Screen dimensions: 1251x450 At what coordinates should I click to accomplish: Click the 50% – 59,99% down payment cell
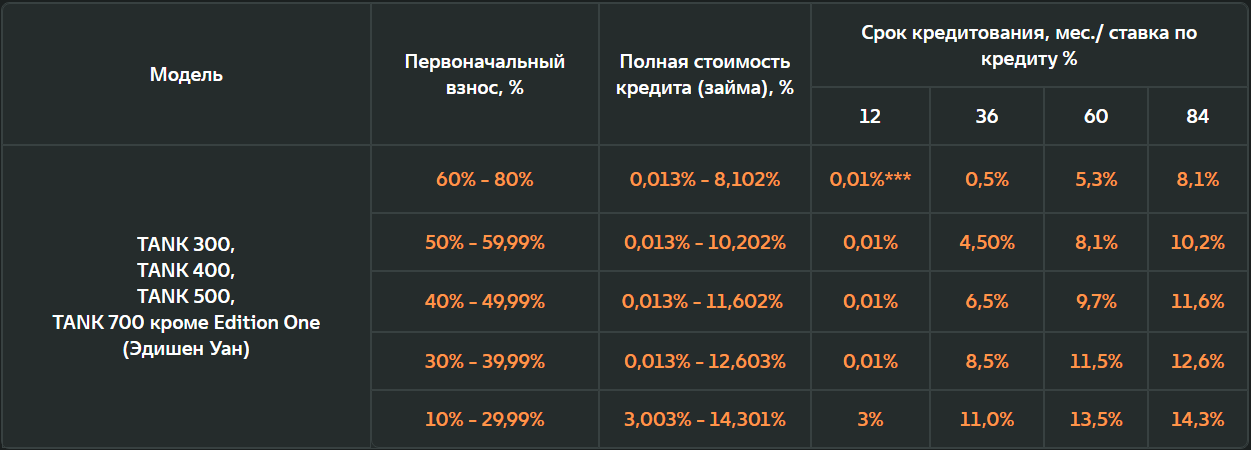tap(485, 242)
